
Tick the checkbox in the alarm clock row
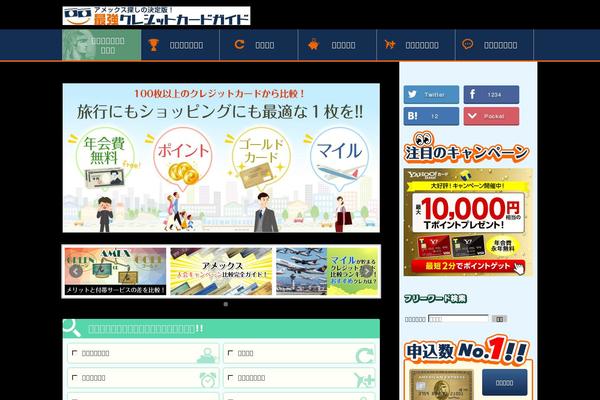click(x=75, y=377)
